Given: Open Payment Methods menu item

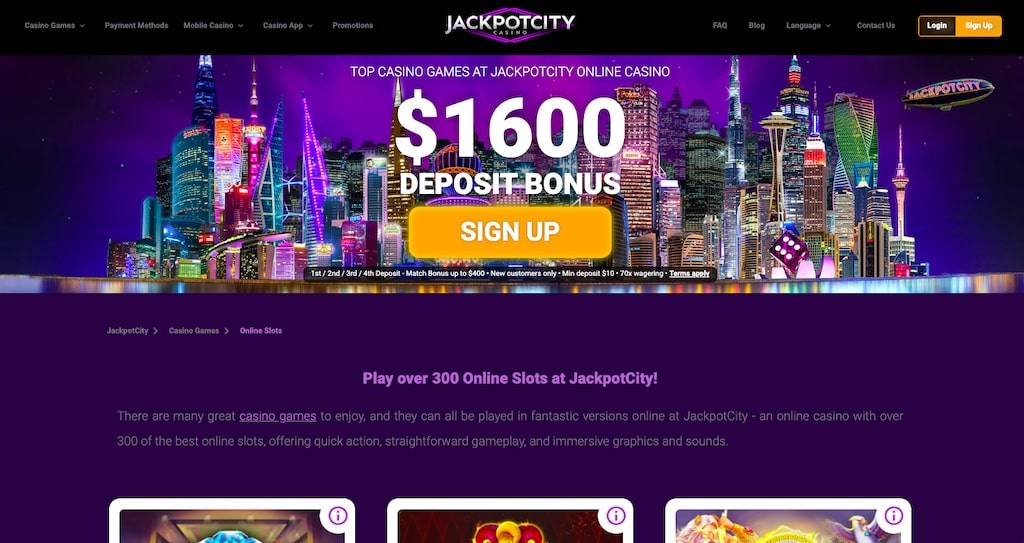Looking at the screenshot, I should [136, 25].
